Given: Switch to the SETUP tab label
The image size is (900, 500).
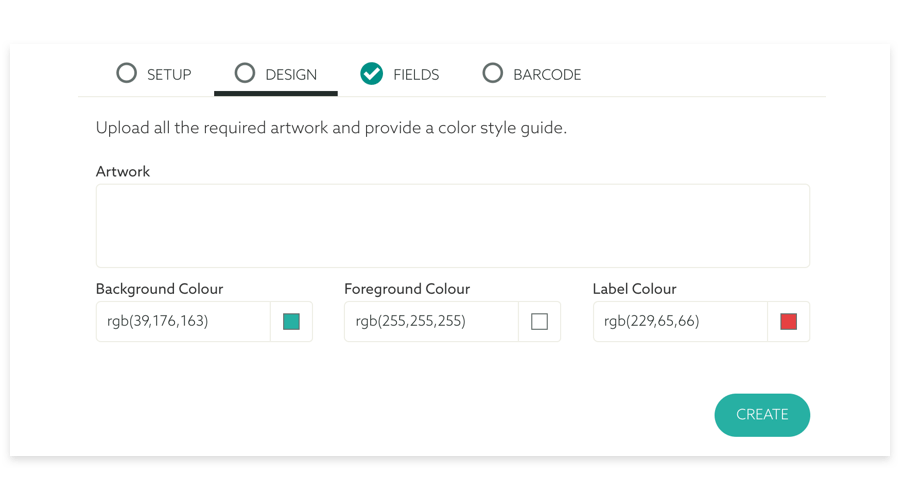Looking at the screenshot, I should (169, 74).
